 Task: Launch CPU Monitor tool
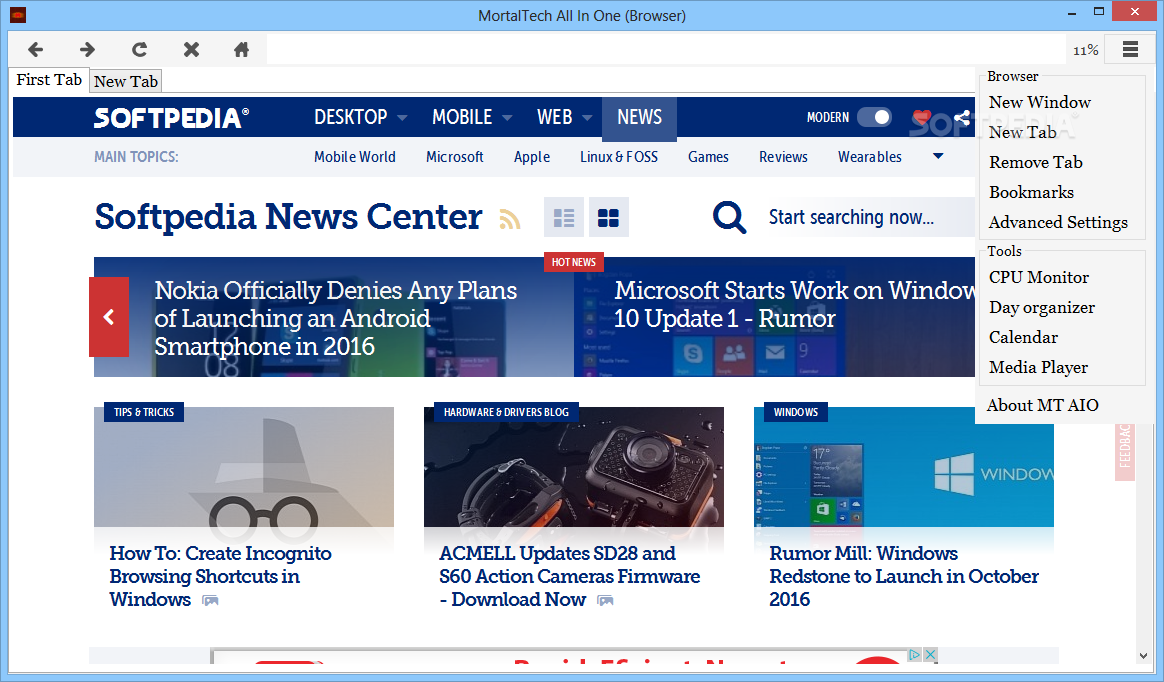1039,278
